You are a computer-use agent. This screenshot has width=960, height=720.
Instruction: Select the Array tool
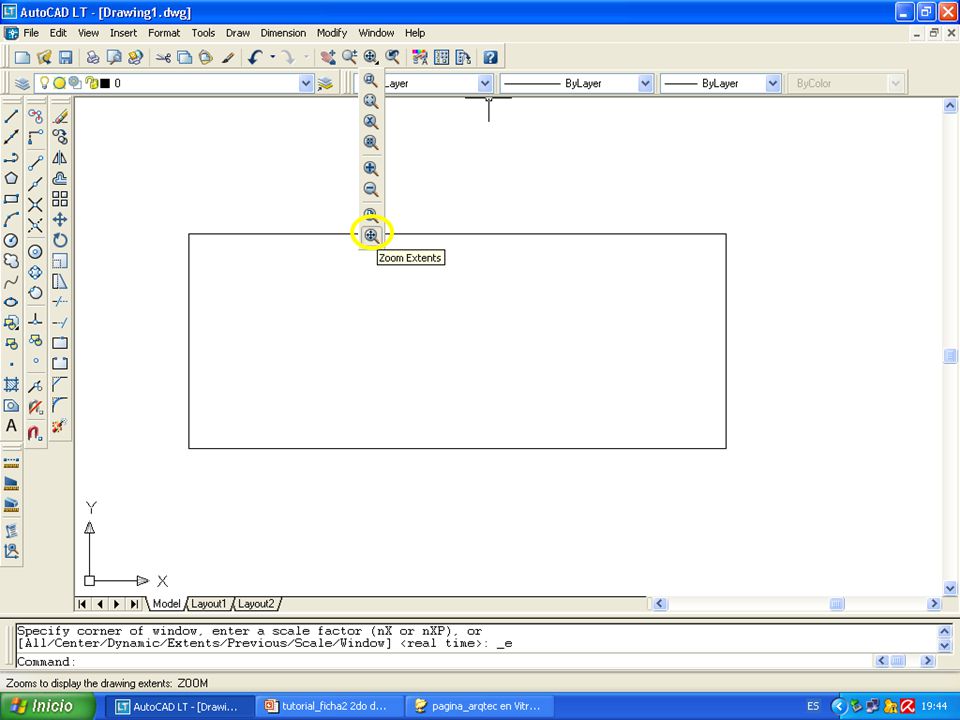tap(60, 199)
